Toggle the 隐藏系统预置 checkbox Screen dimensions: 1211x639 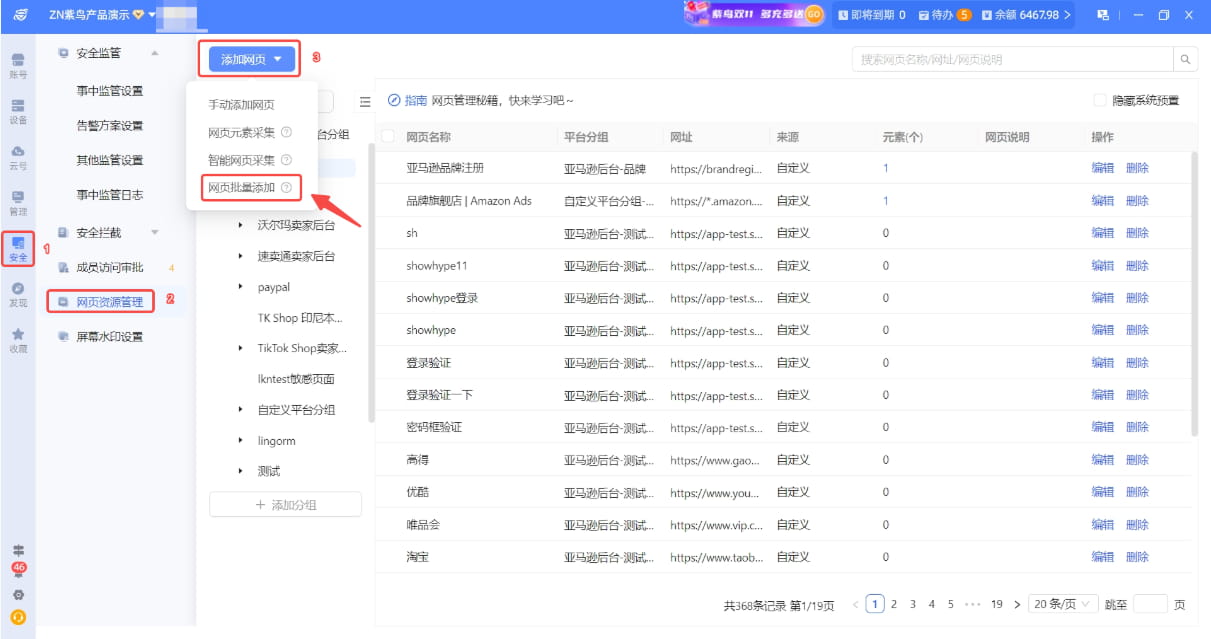click(1100, 100)
